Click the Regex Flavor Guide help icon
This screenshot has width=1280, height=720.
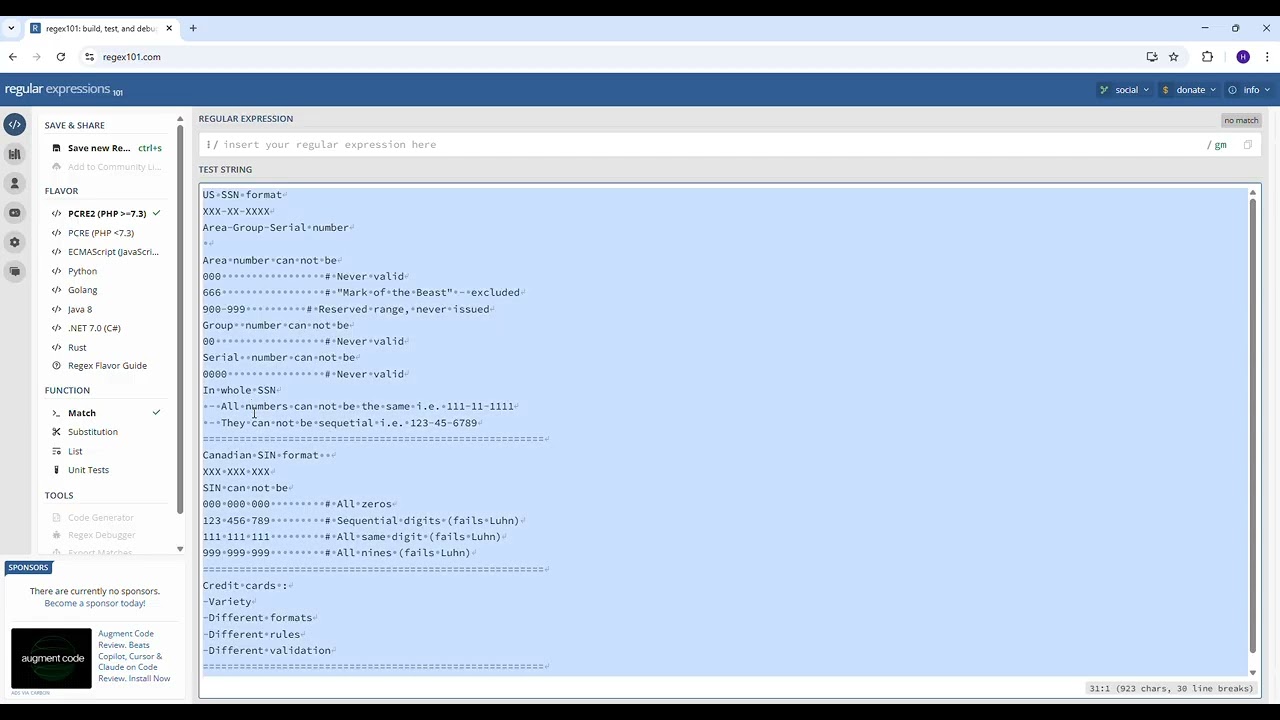pos(57,366)
